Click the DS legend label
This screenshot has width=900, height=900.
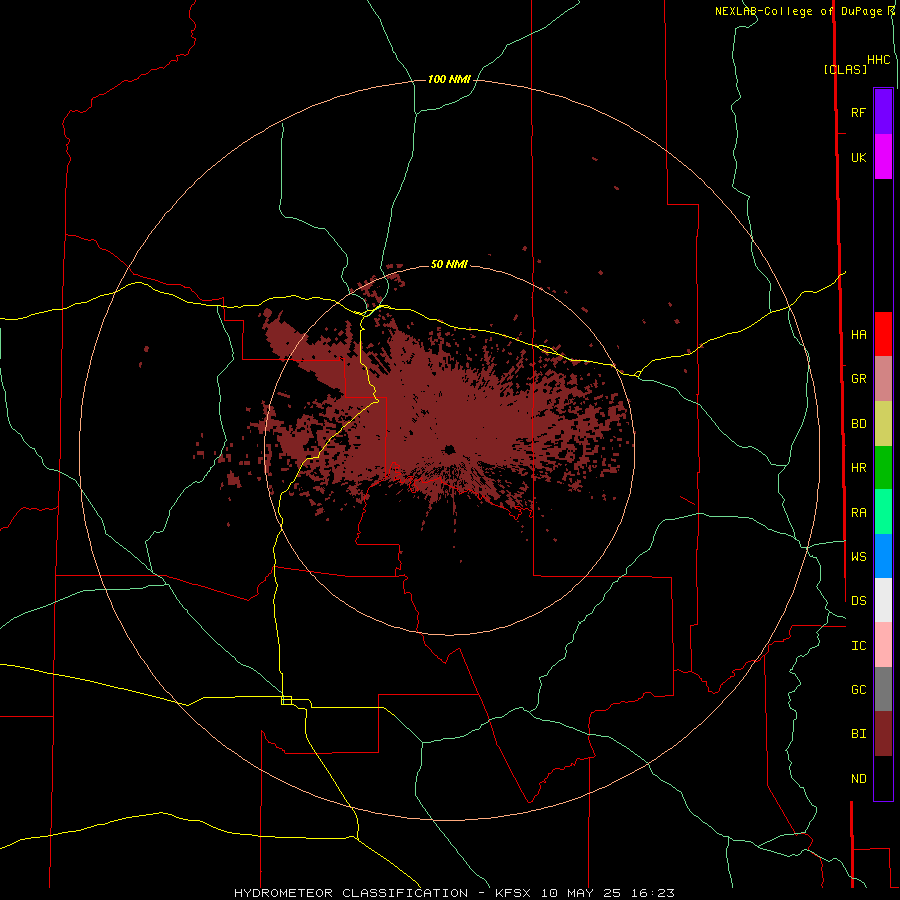click(858, 600)
